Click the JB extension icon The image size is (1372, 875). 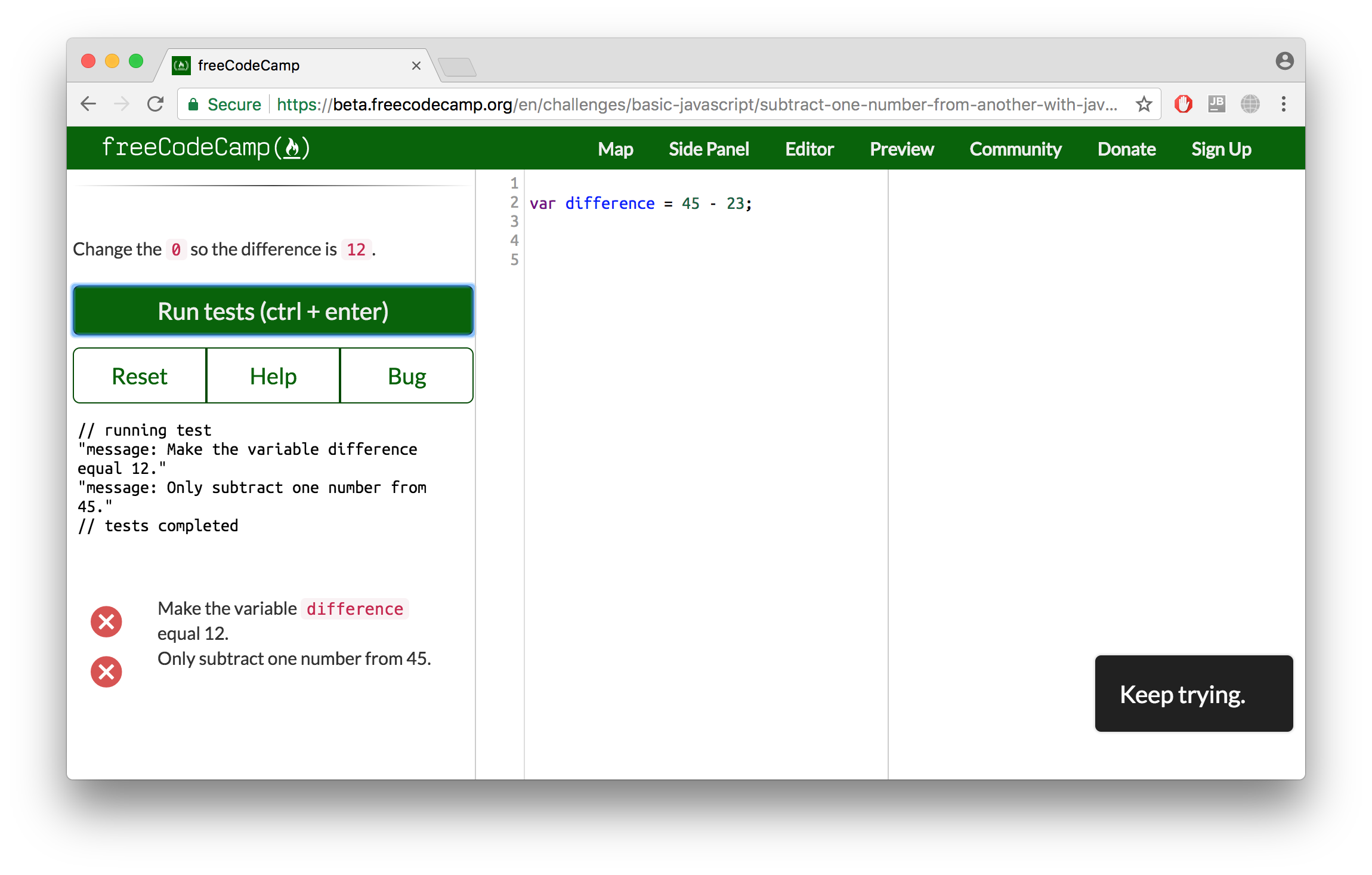(1217, 104)
